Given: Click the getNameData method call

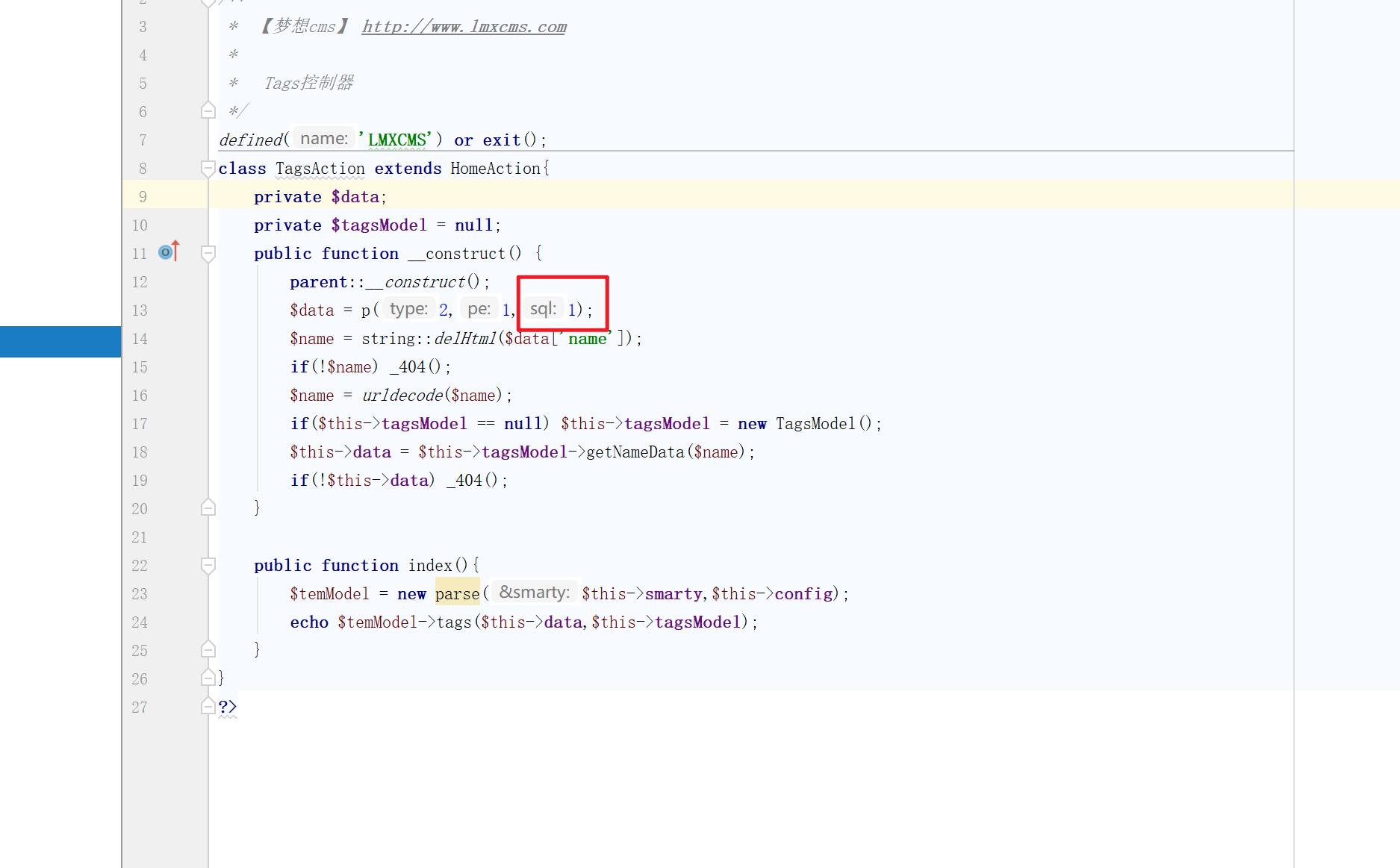Looking at the screenshot, I should 635,452.
